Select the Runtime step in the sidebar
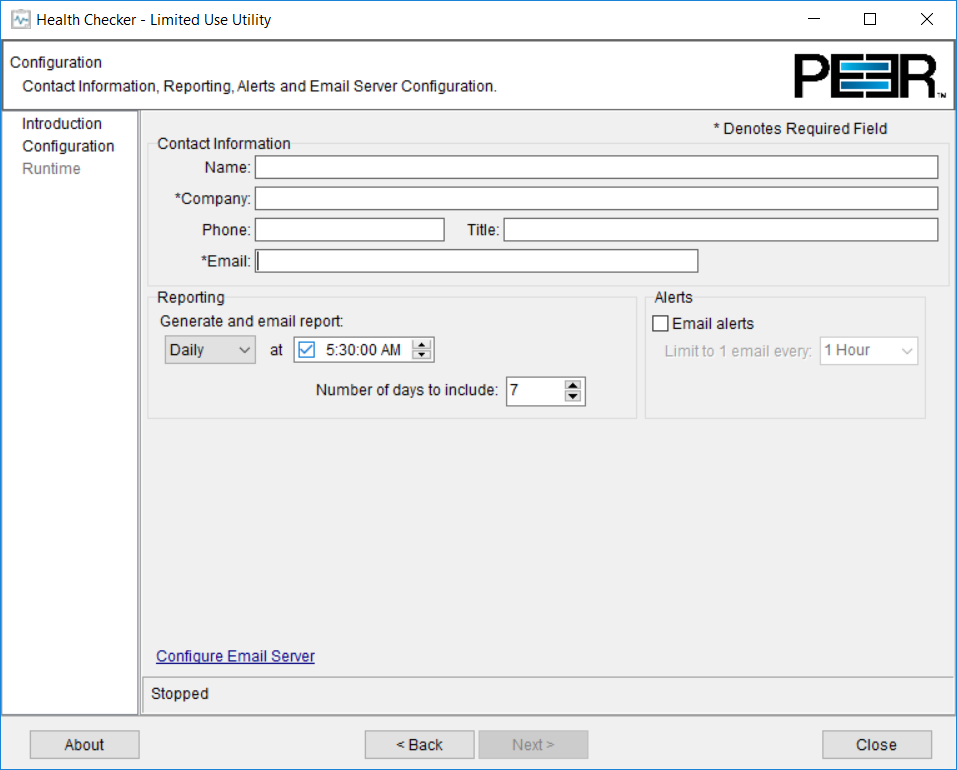The width and height of the screenshot is (957, 770). point(51,168)
